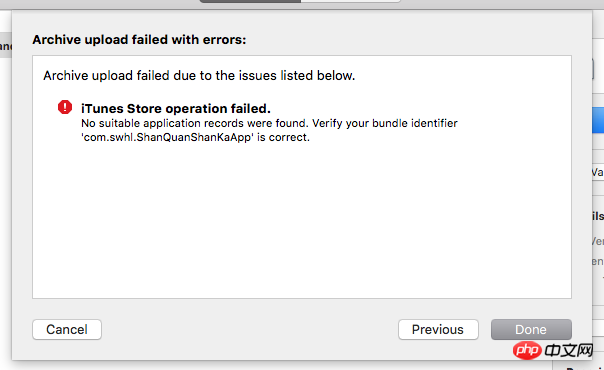Click the Cancel button
Image resolution: width=604 pixels, height=370 pixels.
coord(67,330)
